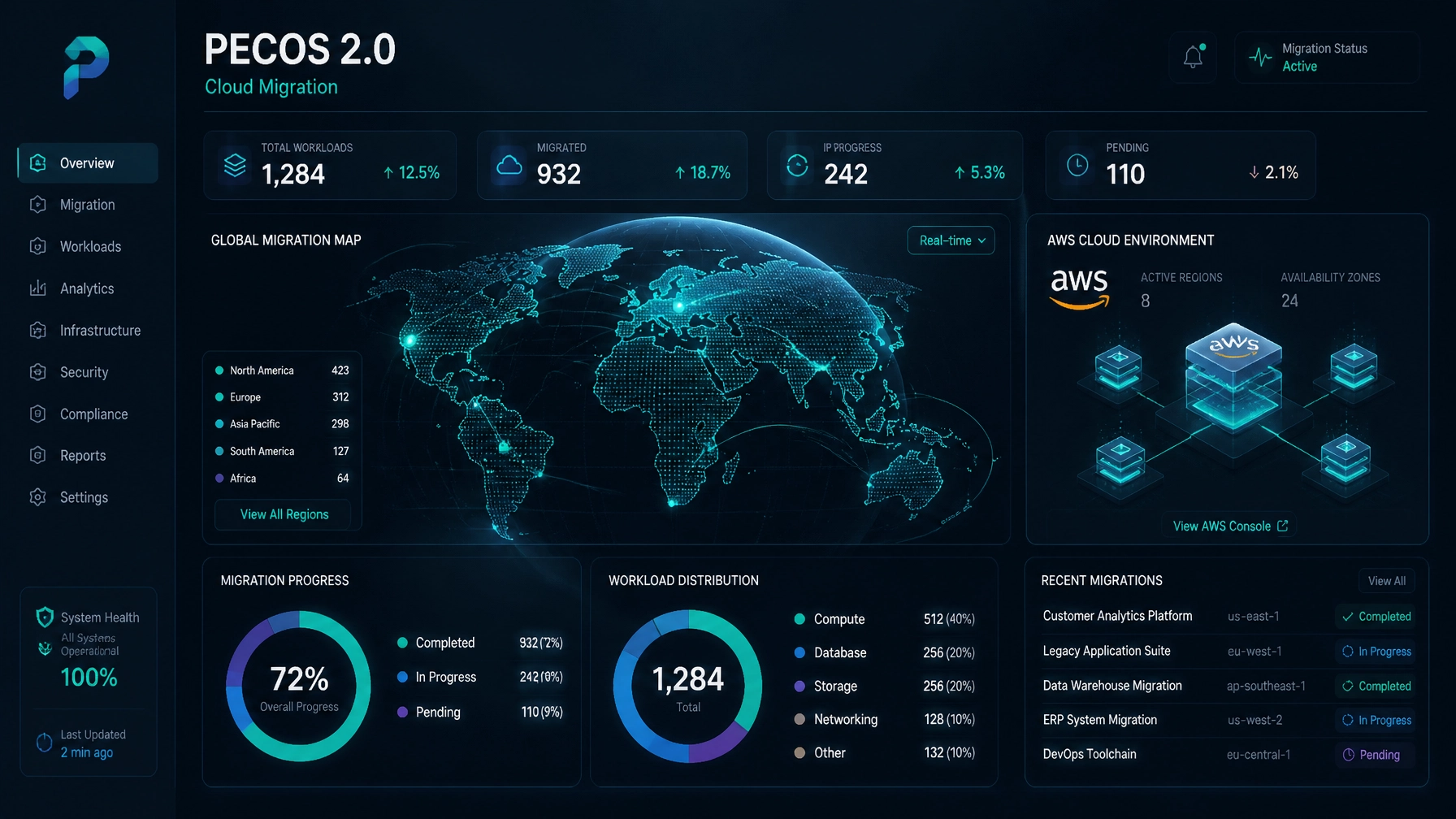Click the Last Updated clock icon
This screenshot has width=1456, height=819.
click(x=45, y=743)
